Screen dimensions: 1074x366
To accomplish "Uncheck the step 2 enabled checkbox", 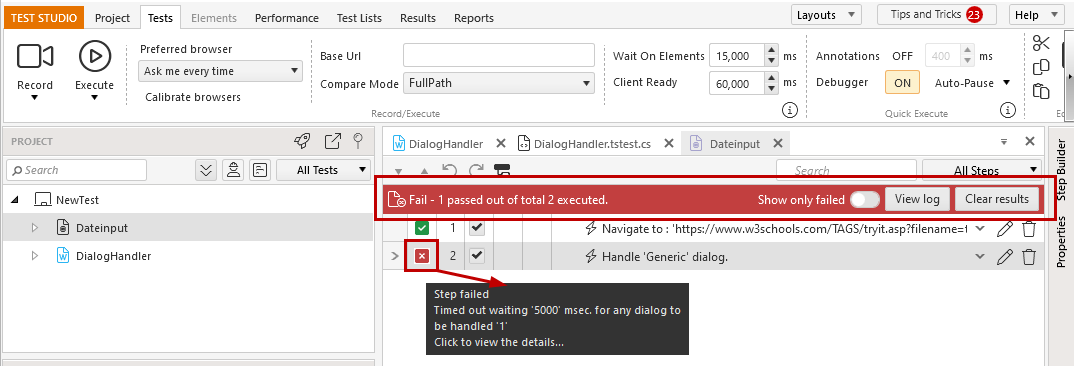I will tap(476, 256).
